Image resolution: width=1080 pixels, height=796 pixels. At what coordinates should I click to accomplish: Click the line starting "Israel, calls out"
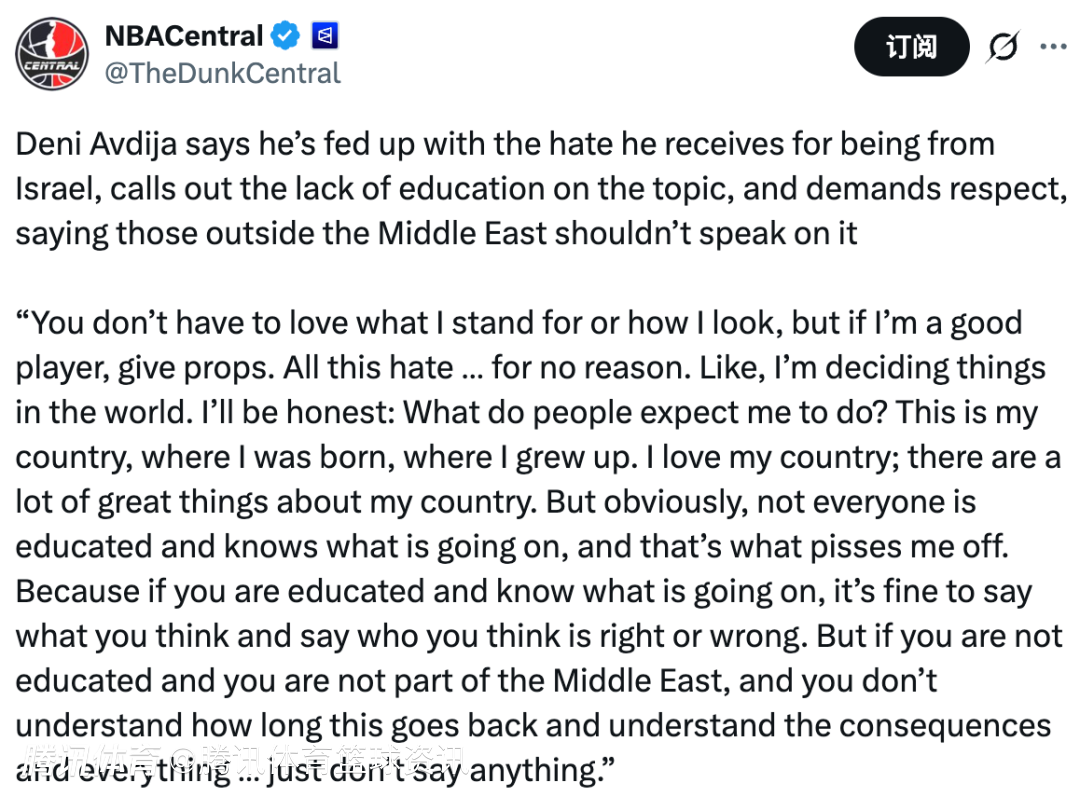click(540, 189)
